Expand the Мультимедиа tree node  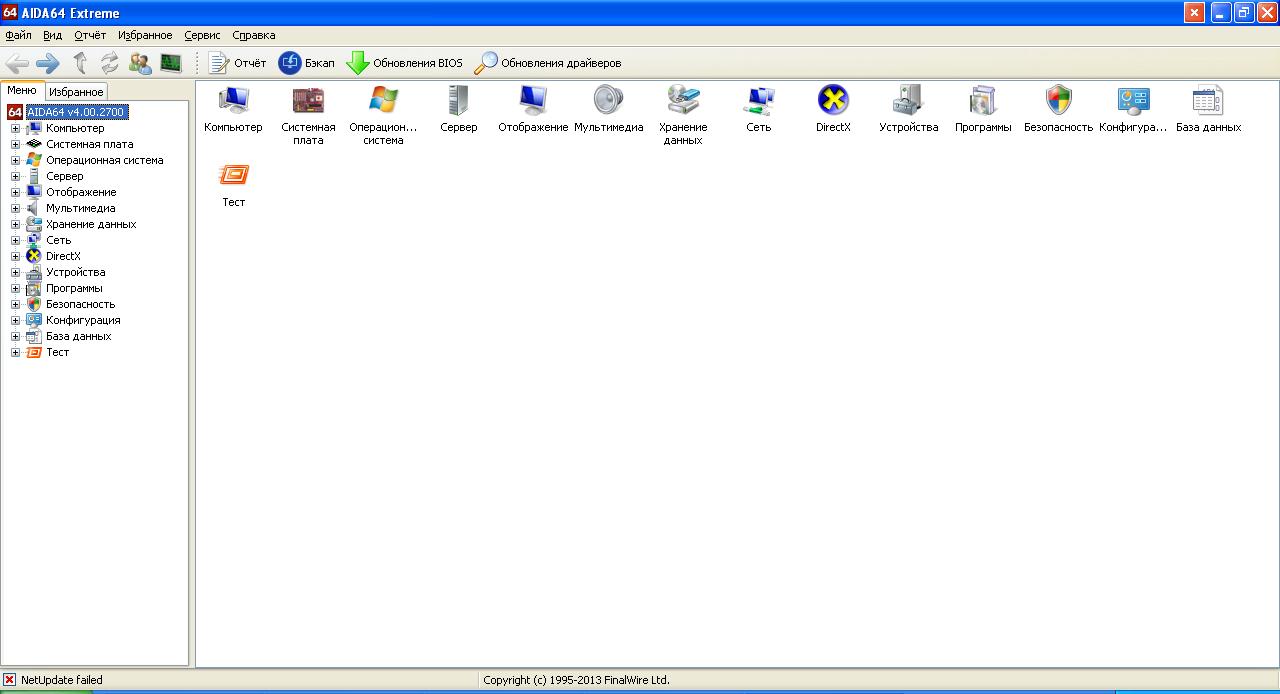15,208
